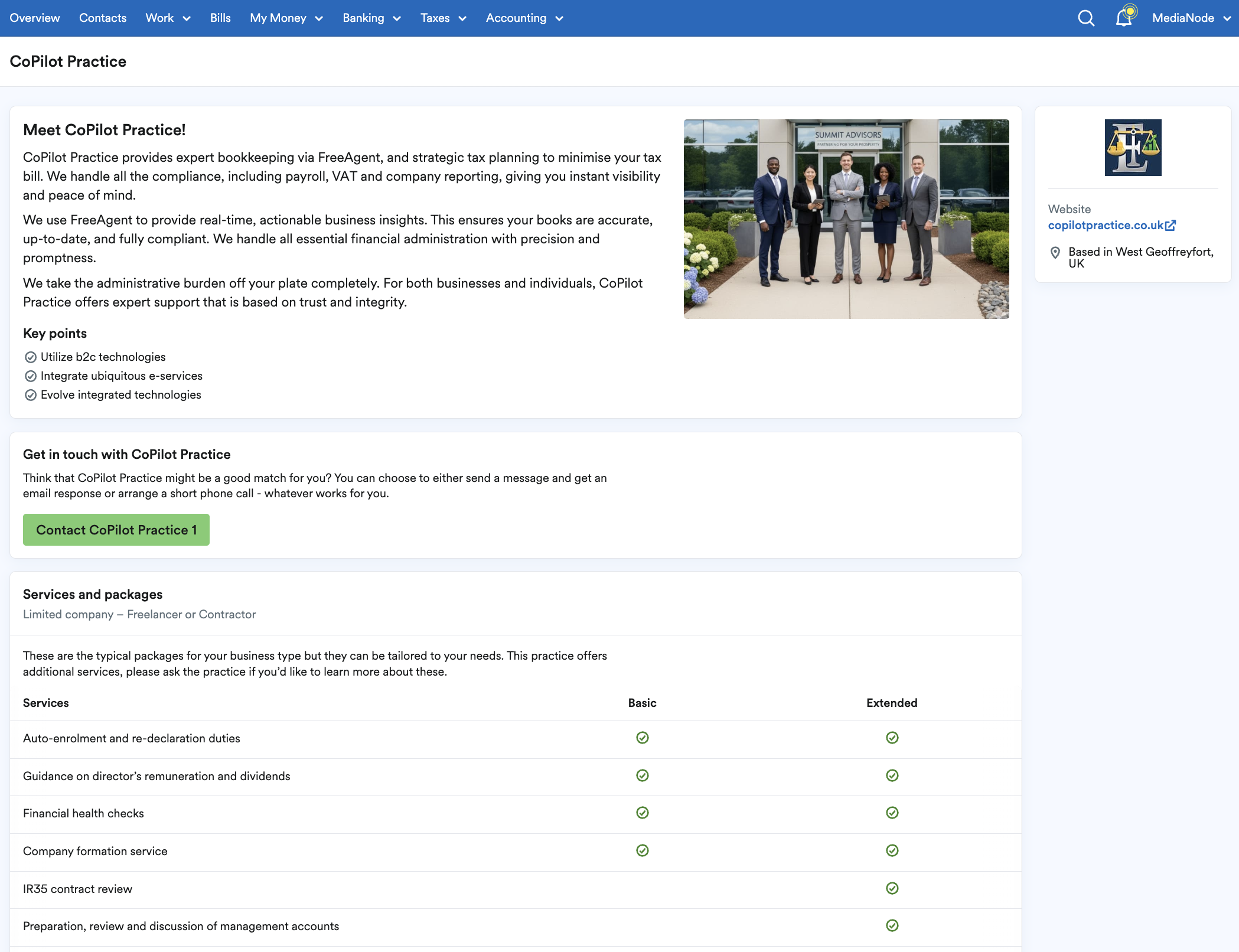Viewport: 1239px width, 952px height.
Task: Click Extended tick for IR35 contract review
Action: click(892, 888)
